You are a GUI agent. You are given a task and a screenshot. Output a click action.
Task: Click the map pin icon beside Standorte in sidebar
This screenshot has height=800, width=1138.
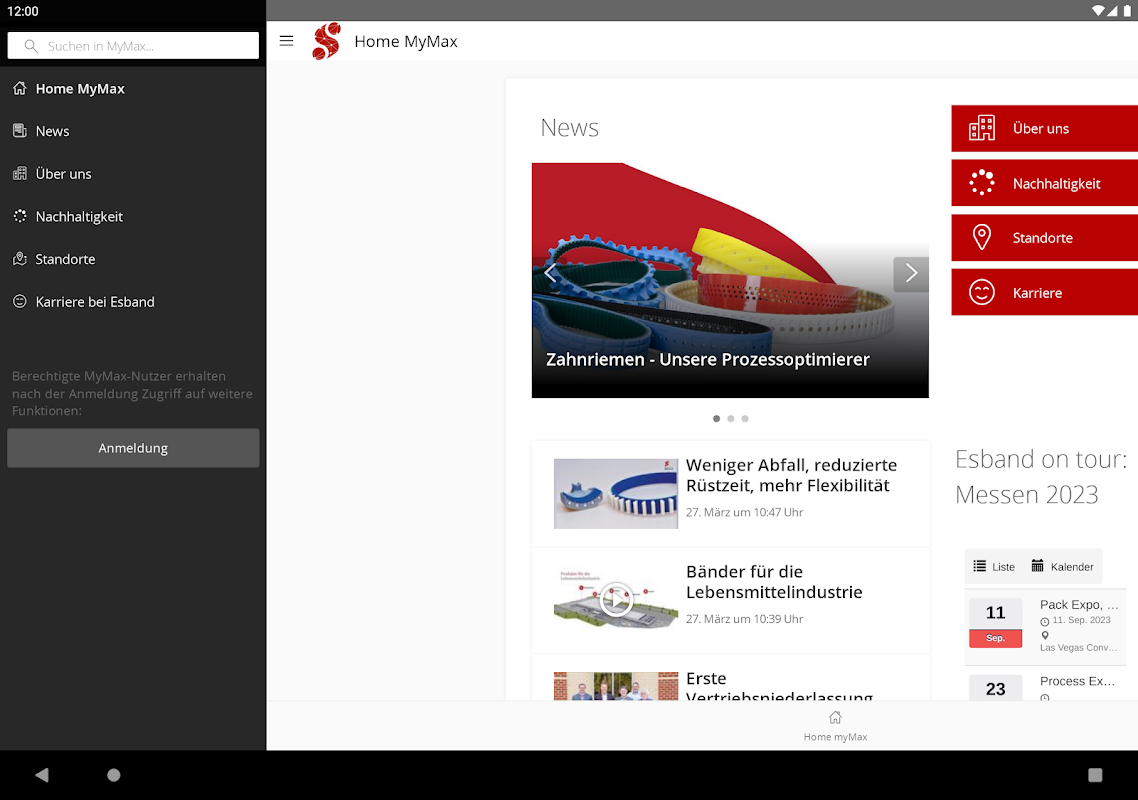click(x=20, y=258)
